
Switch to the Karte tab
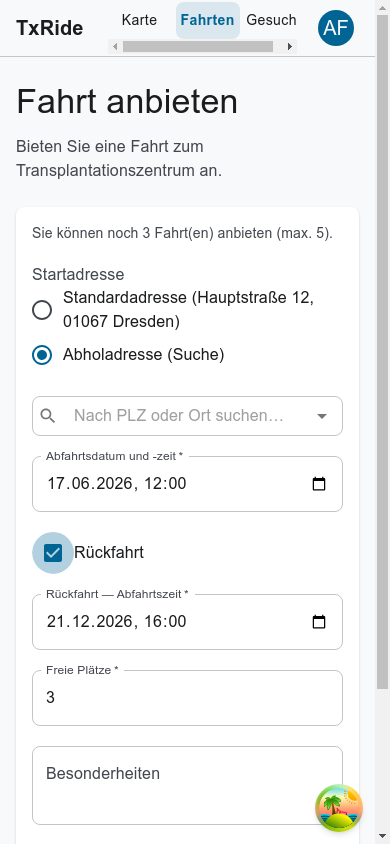(x=139, y=20)
